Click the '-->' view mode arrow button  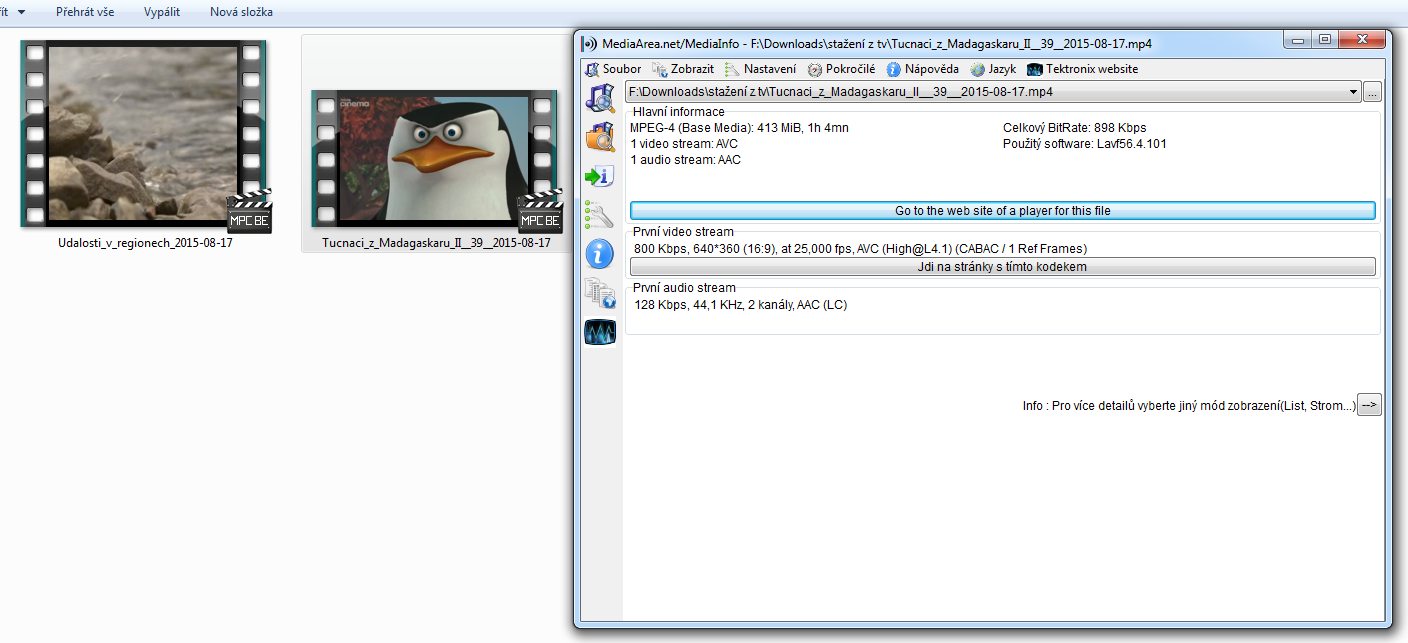click(1369, 405)
